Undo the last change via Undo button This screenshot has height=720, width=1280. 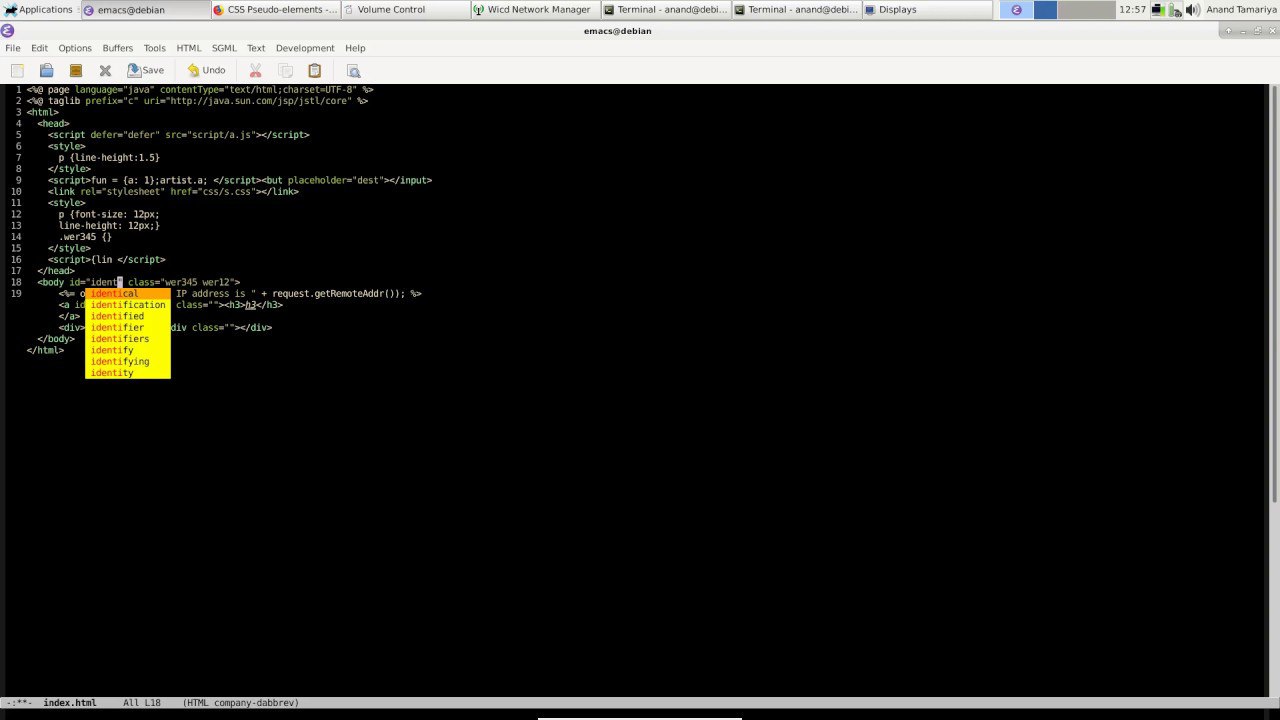point(206,70)
